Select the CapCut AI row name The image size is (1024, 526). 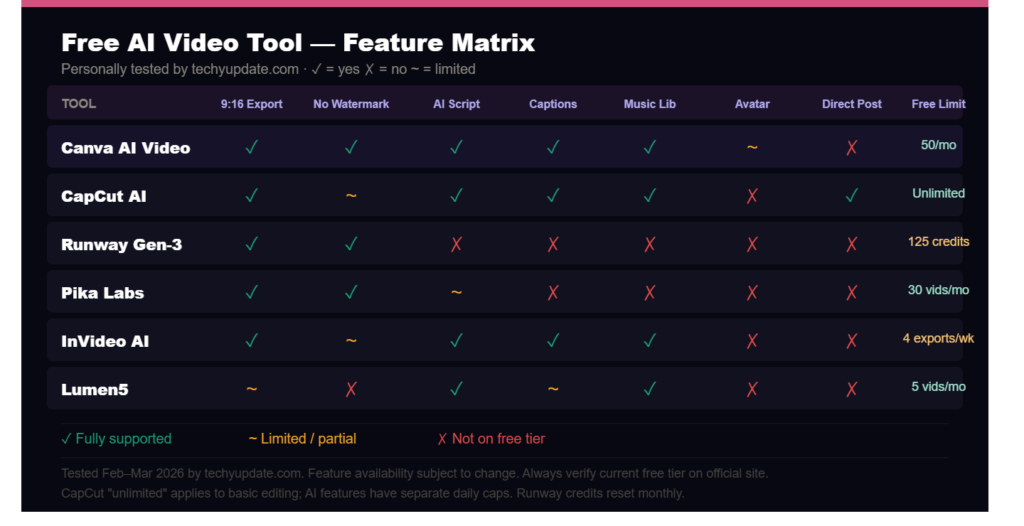point(103,197)
